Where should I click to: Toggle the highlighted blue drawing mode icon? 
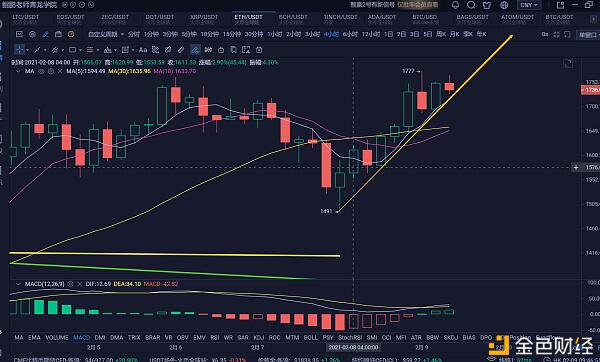195,50
